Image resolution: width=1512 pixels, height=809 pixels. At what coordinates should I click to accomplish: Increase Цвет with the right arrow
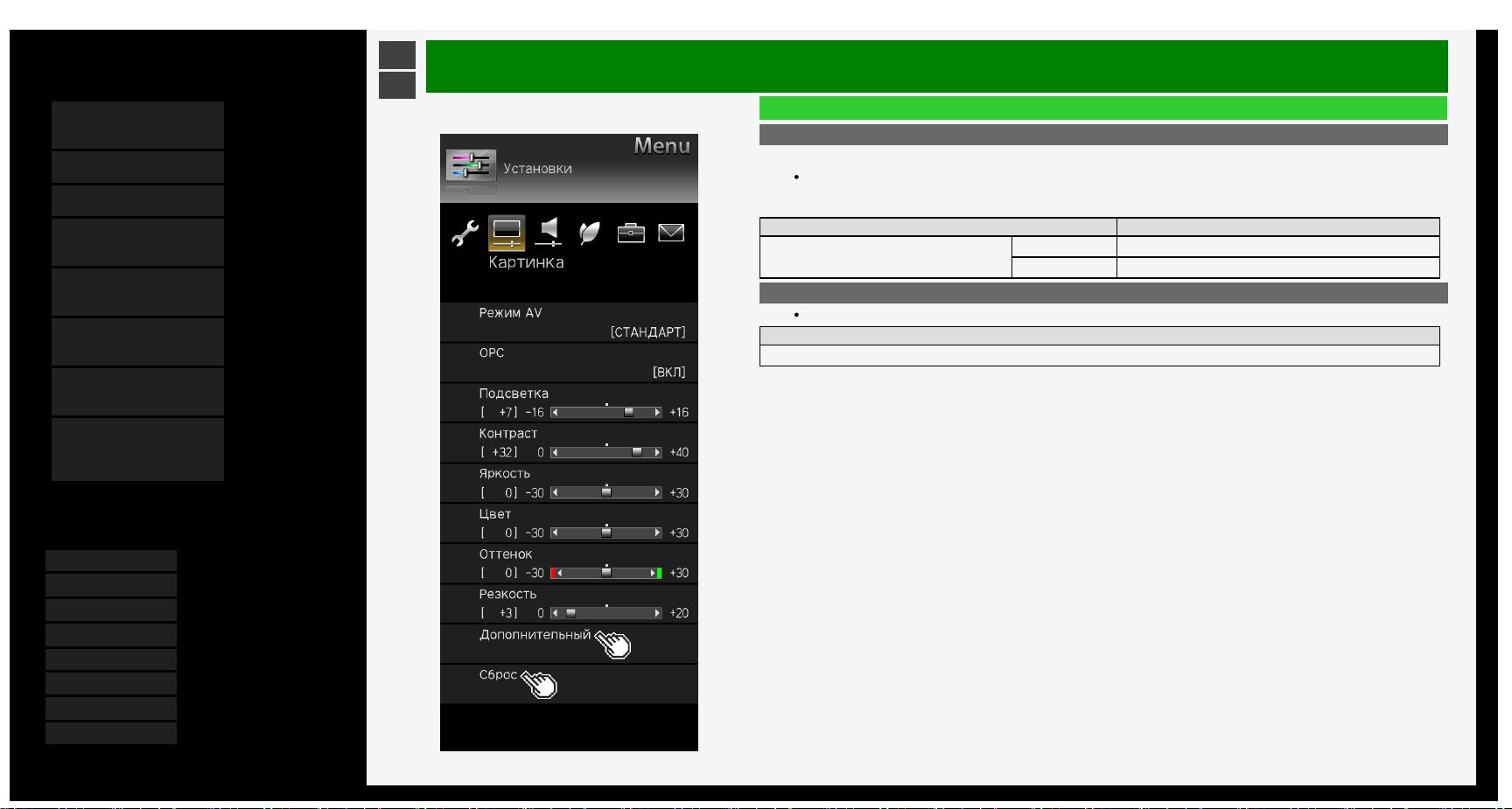coord(657,533)
